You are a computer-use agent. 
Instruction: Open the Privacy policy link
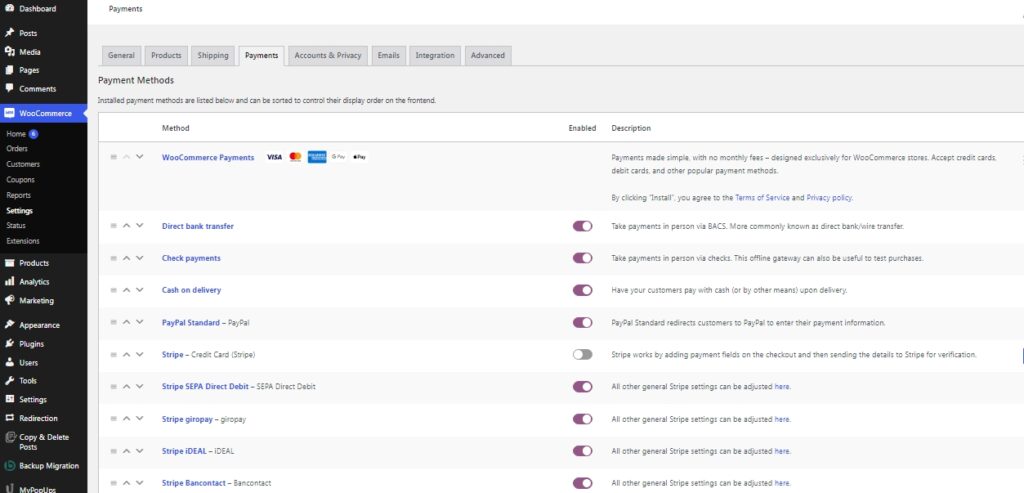coord(829,197)
